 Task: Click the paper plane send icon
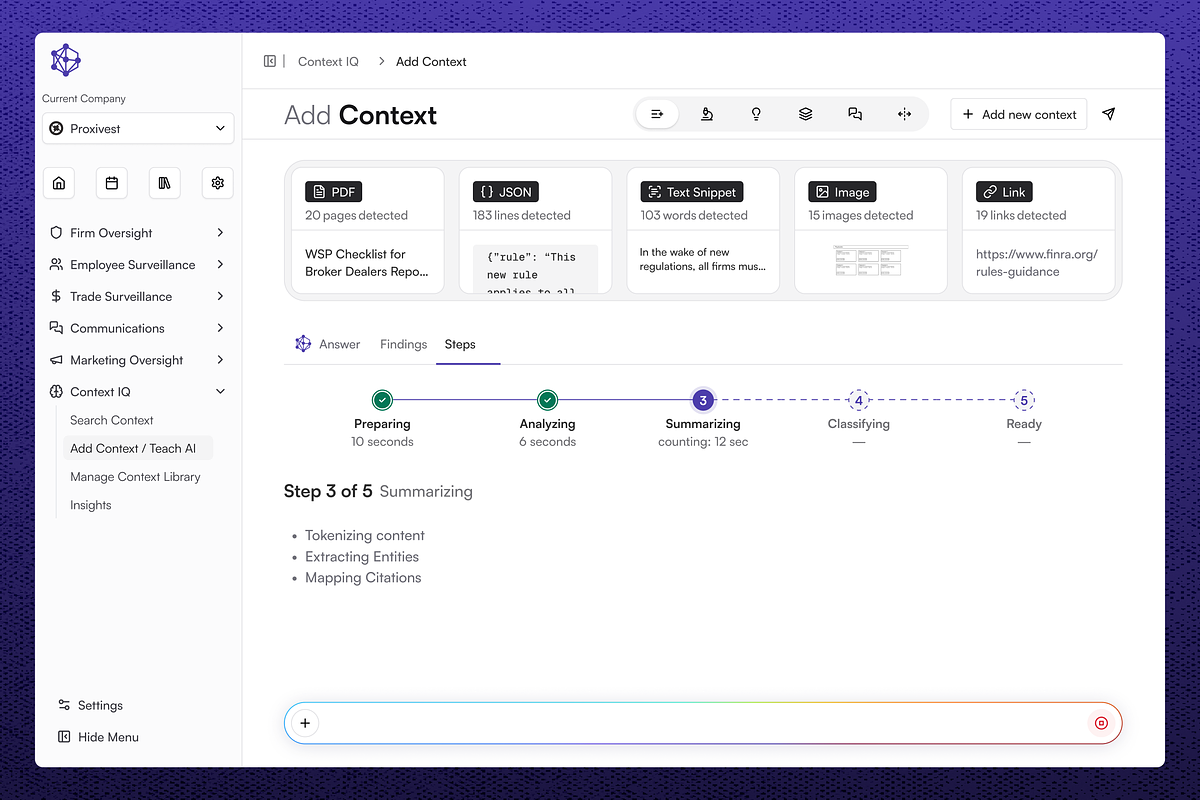(x=1108, y=114)
